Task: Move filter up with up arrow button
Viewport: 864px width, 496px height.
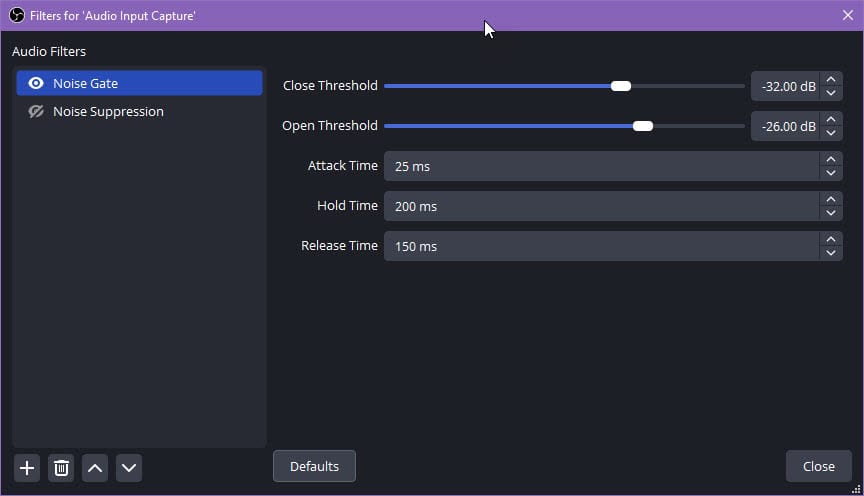Action: (95, 468)
